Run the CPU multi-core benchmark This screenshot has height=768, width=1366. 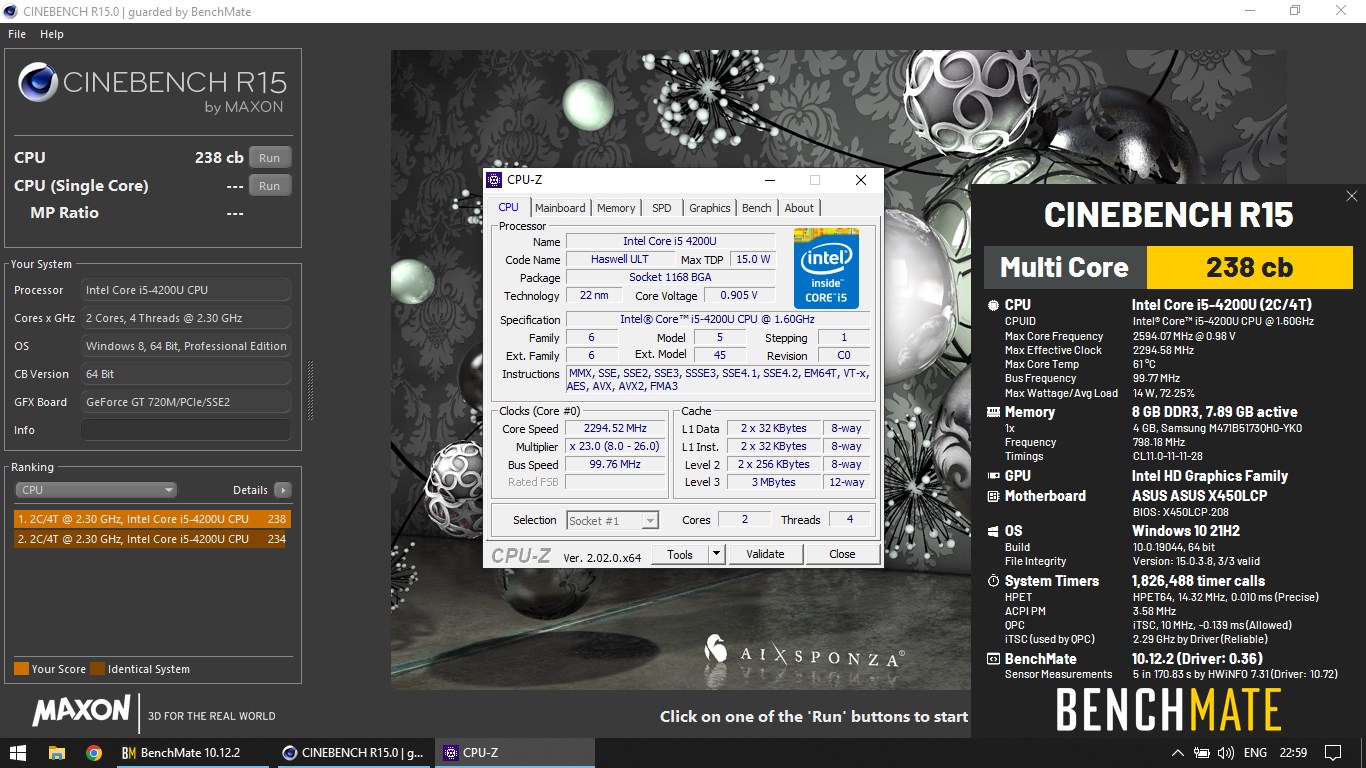[270, 158]
